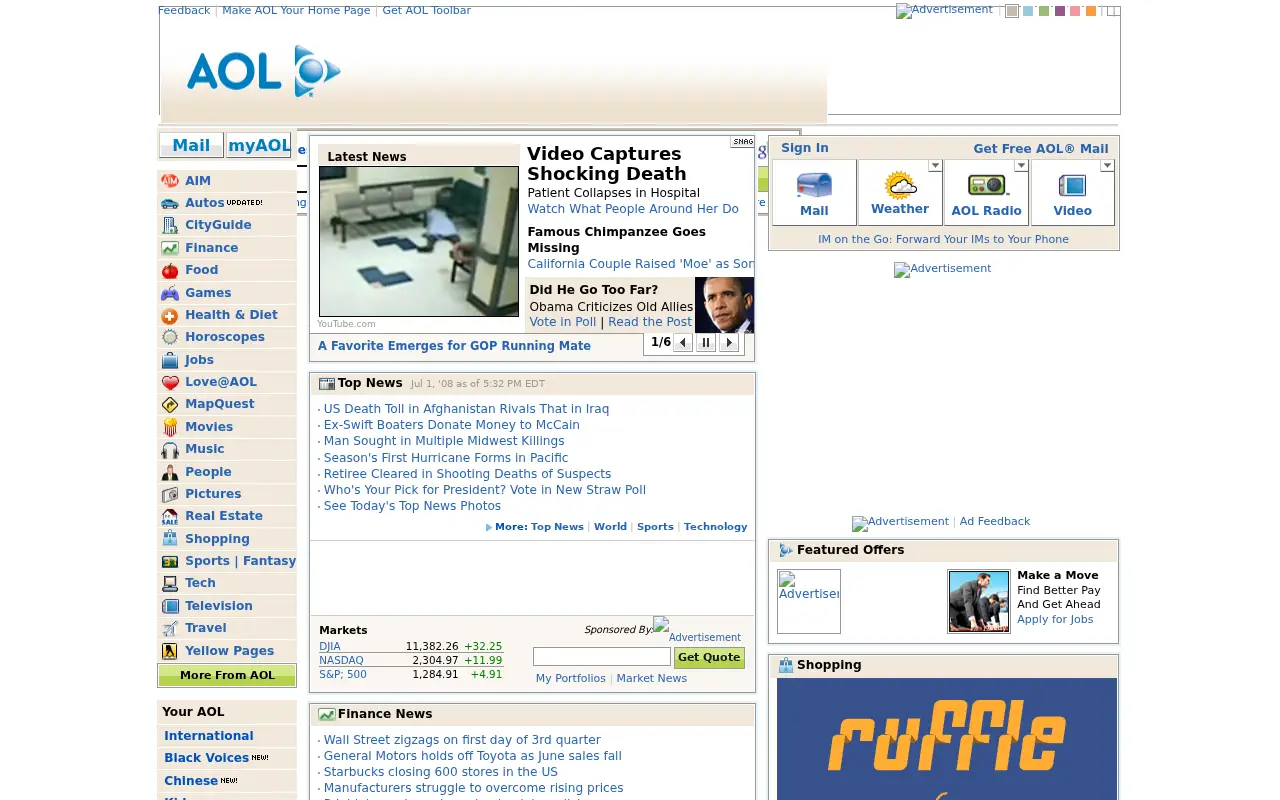
Task: Click the Real Estate sale icon
Action: click(170, 516)
